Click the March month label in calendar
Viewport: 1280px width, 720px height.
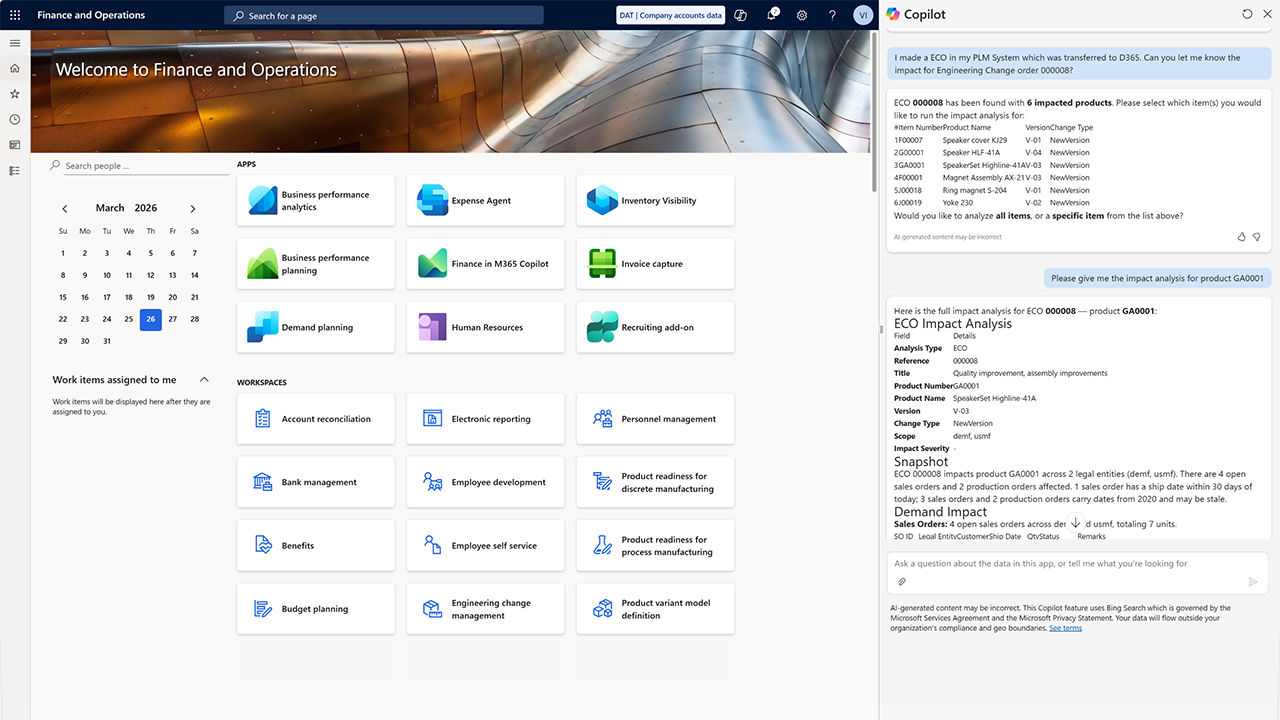[110, 208]
